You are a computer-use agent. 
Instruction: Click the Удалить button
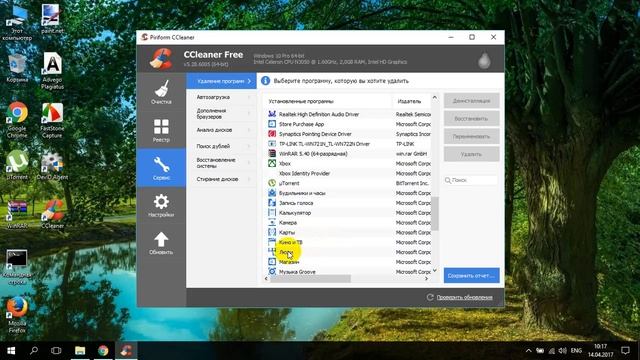471,154
